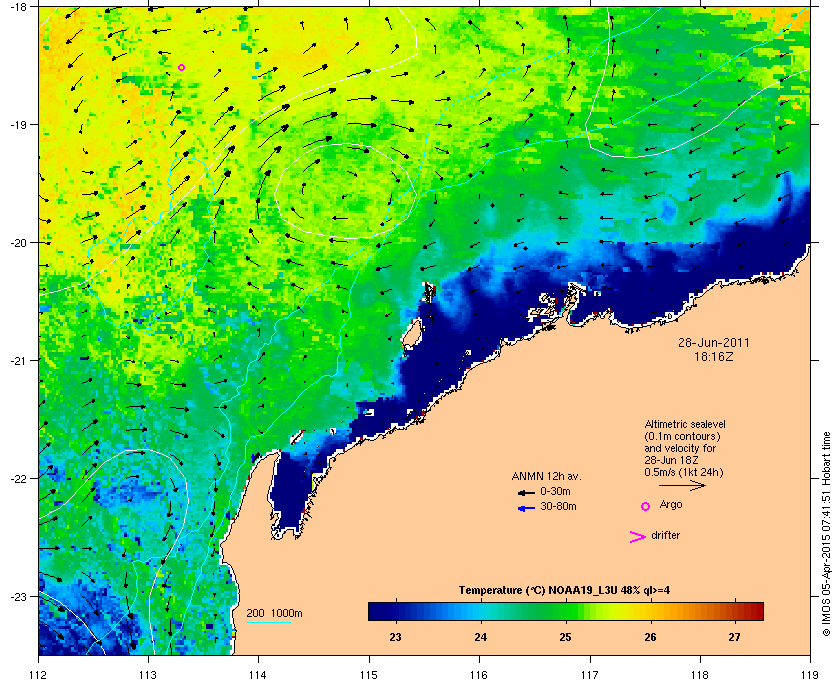Click the latitude axis label -19
This screenshot has width=840, height=680.
coord(19,125)
